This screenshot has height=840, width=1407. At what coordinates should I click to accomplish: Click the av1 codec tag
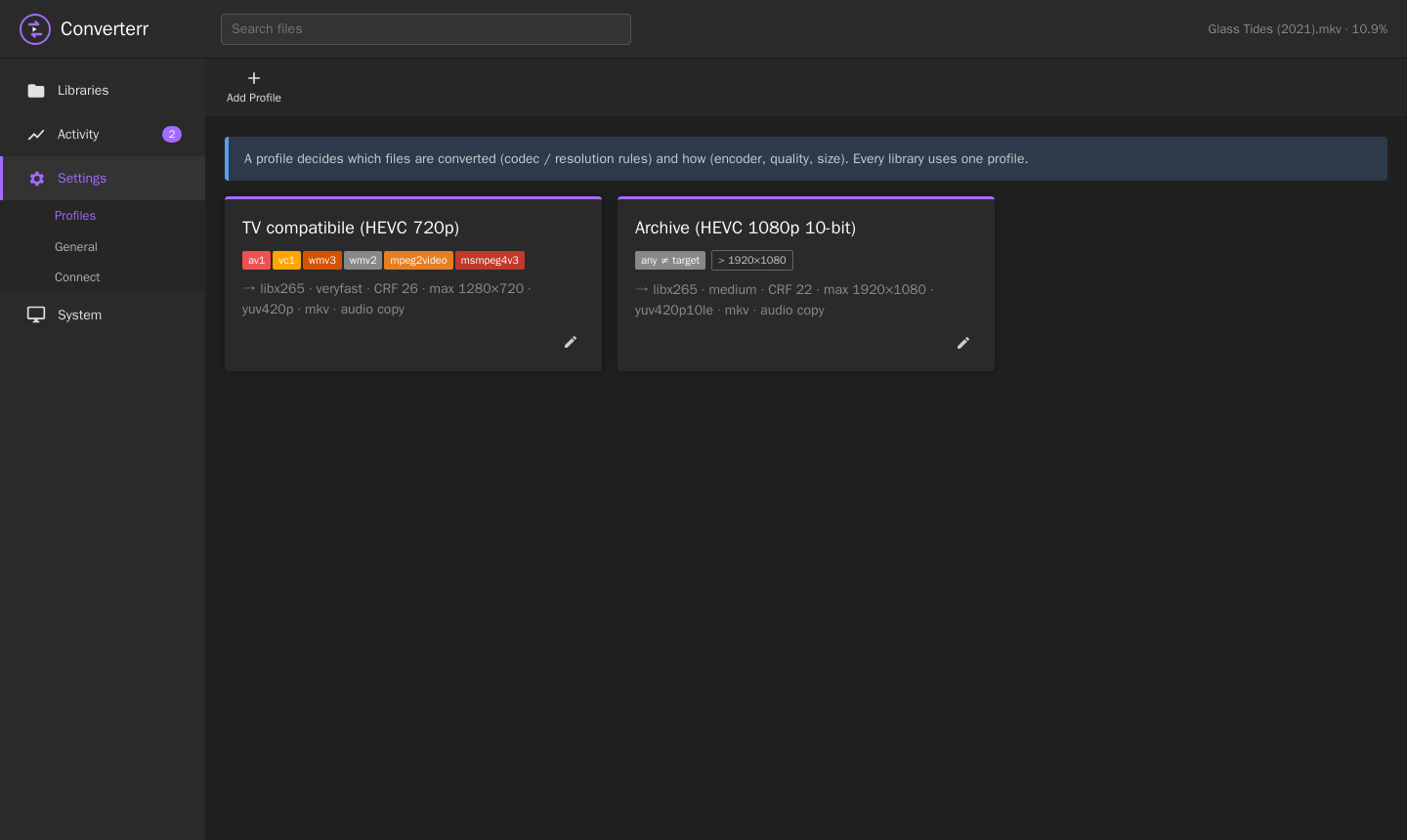coord(256,260)
